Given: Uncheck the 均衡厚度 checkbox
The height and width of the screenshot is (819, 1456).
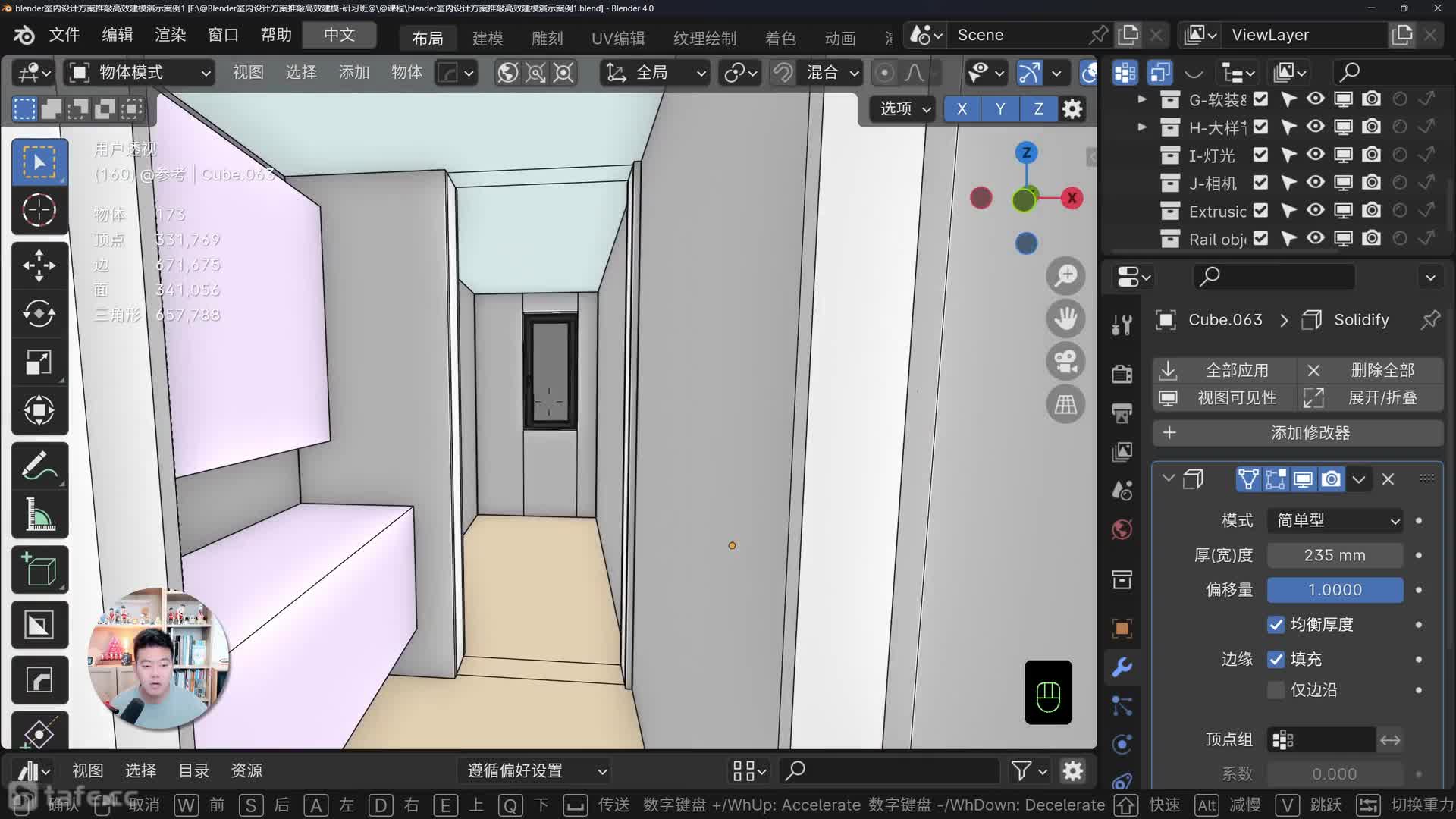Looking at the screenshot, I should pos(1276,625).
